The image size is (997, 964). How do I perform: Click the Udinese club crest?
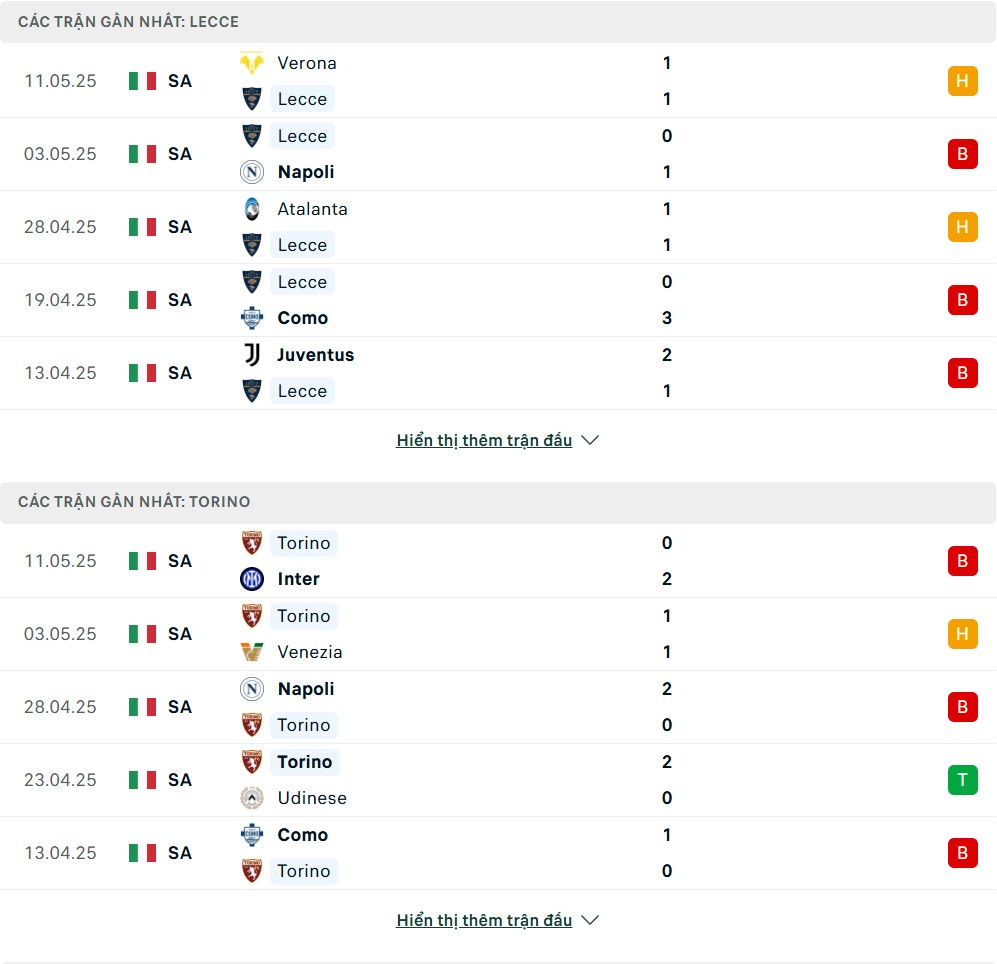click(252, 798)
